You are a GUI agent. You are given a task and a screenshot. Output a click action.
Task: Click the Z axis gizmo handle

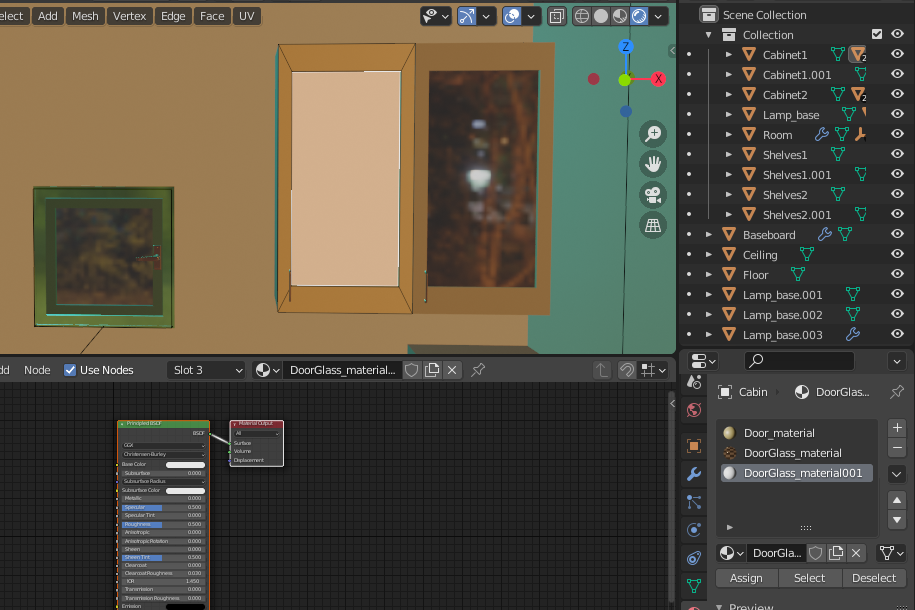(626, 47)
